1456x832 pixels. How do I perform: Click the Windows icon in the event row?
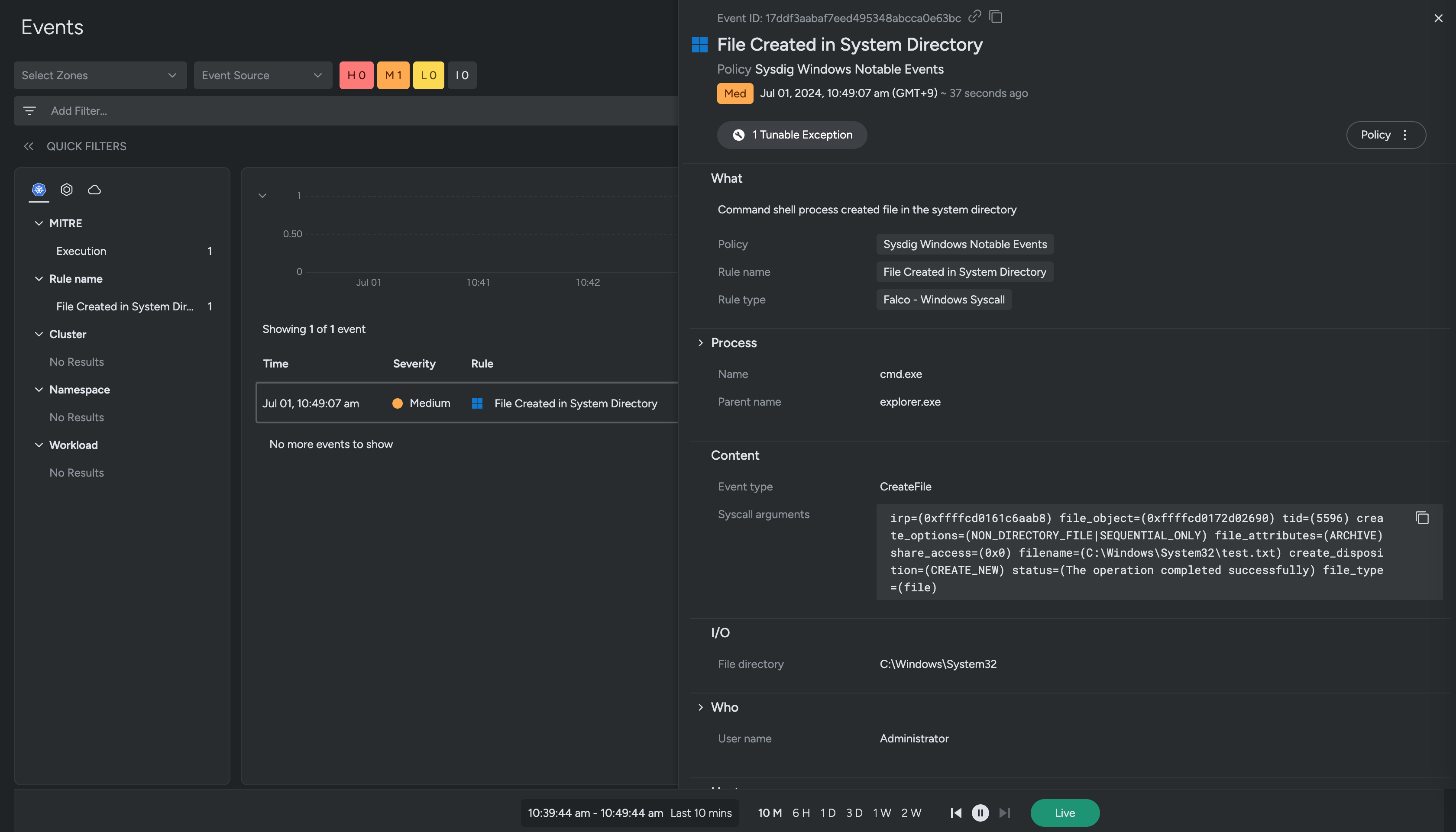[477, 403]
